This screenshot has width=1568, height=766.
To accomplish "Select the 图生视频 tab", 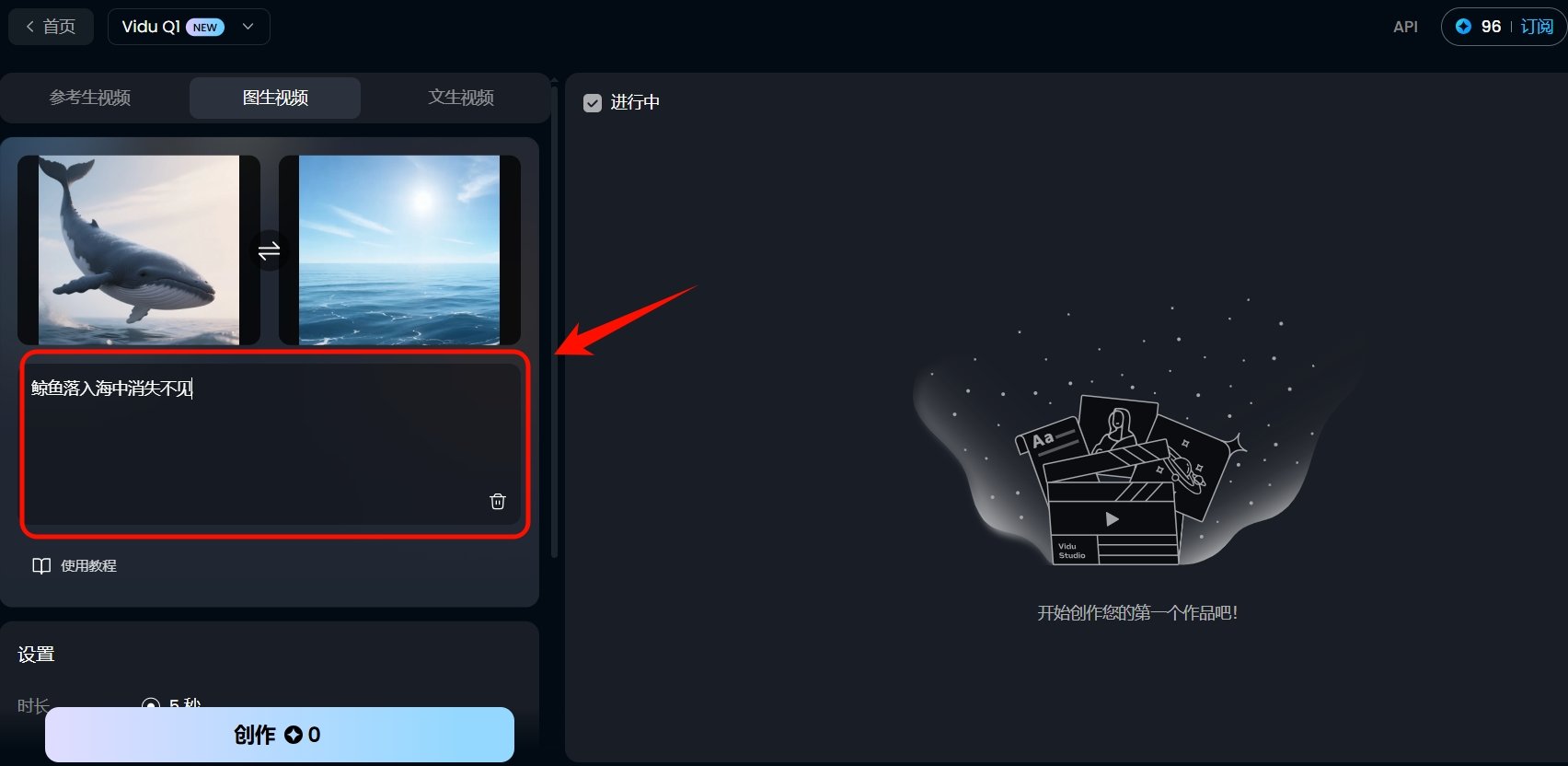I will tap(275, 98).
